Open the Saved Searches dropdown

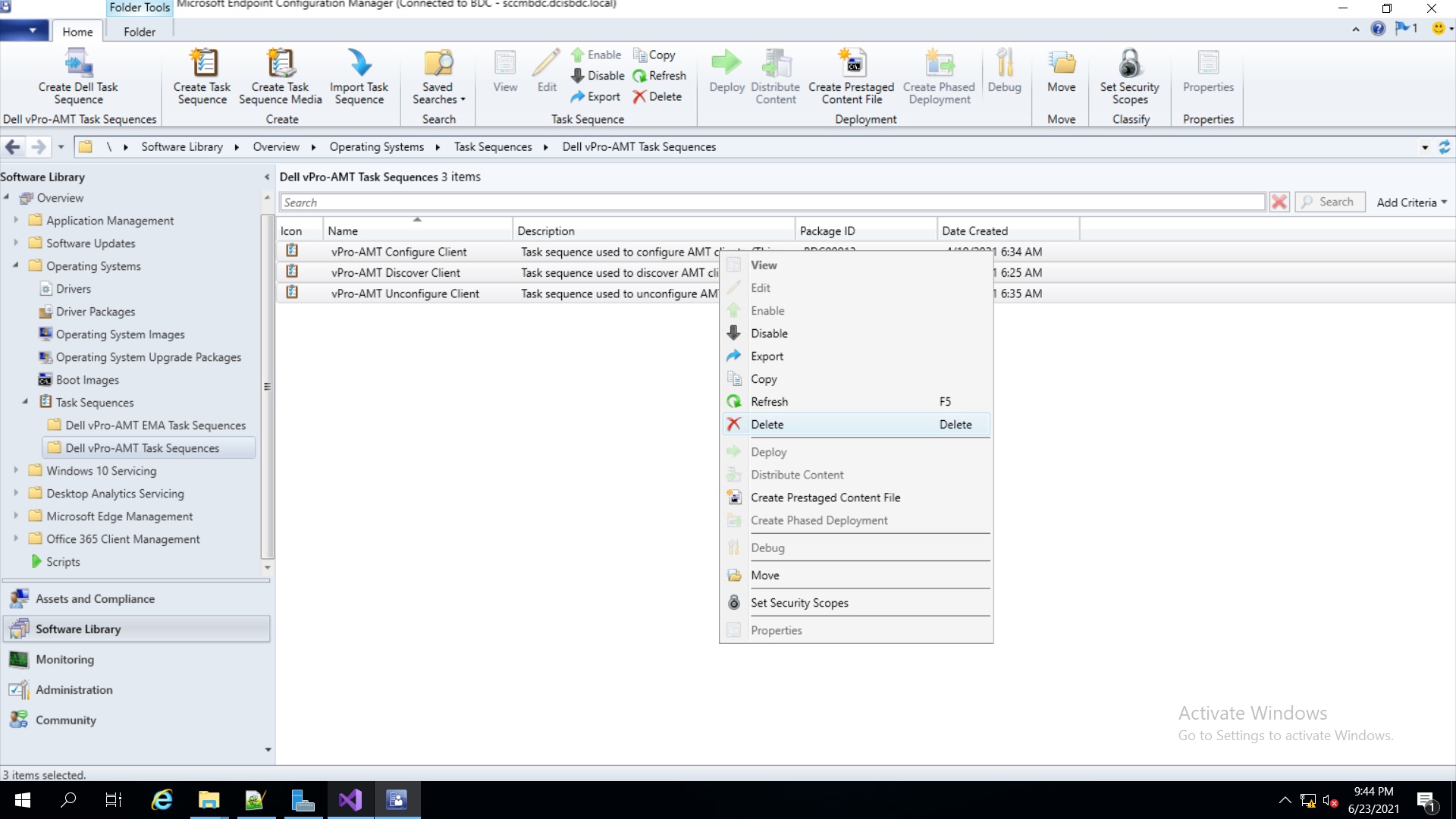pos(438,76)
